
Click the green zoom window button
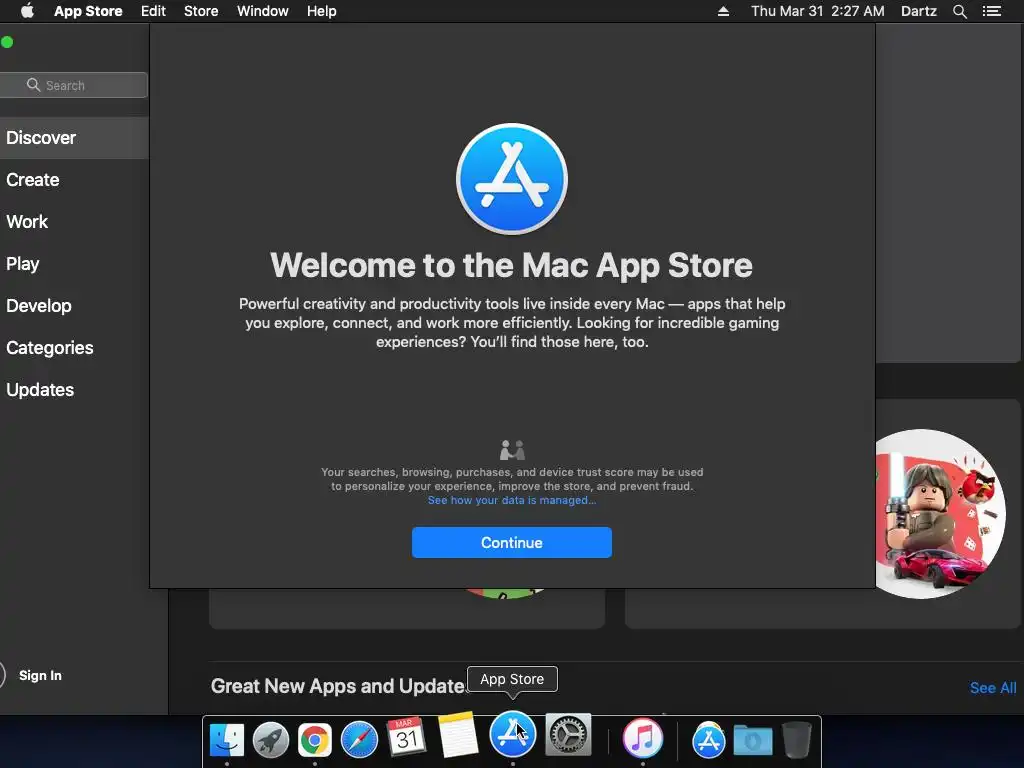coord(7,42)
